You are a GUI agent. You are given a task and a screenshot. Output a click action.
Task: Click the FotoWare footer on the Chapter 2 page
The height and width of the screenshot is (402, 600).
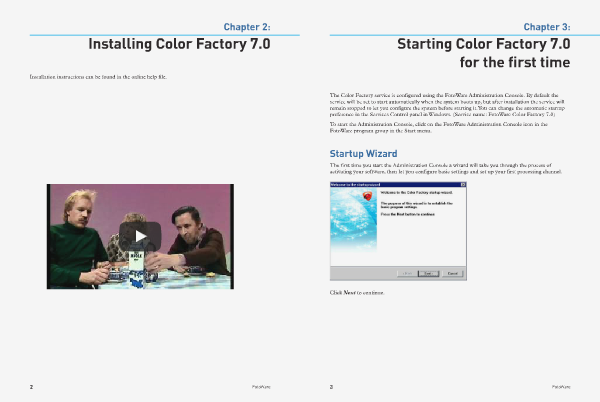(261, 387)
